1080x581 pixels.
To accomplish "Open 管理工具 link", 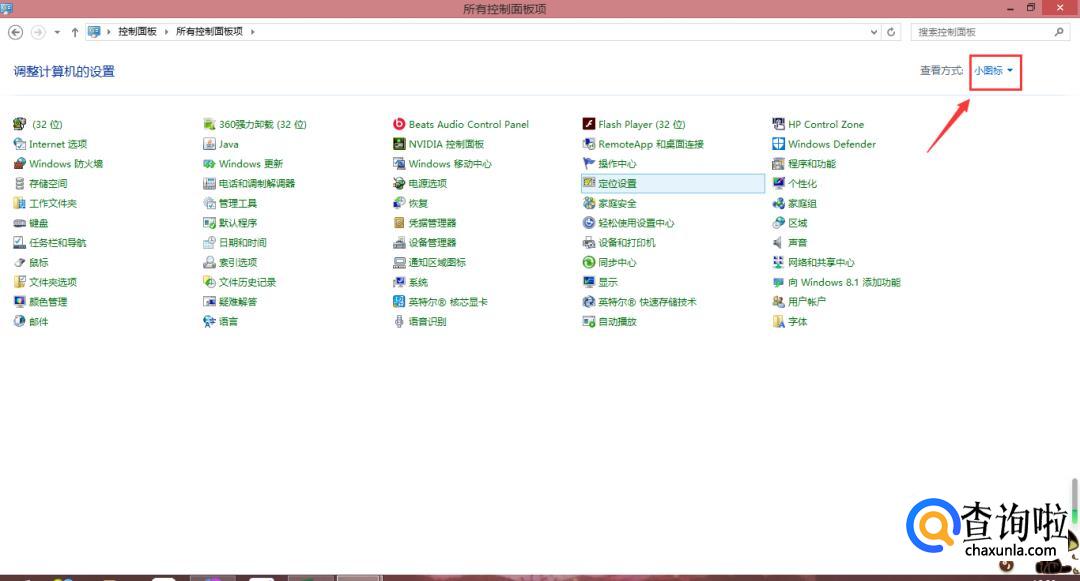I will click(x=238, y=203).
